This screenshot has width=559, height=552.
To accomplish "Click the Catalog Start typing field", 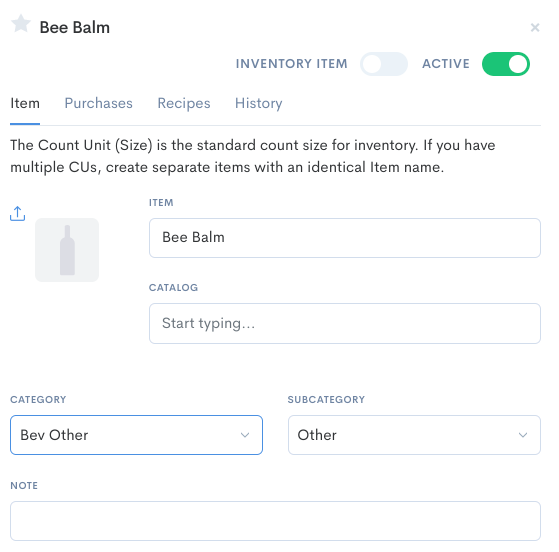I will coord(345,323).
